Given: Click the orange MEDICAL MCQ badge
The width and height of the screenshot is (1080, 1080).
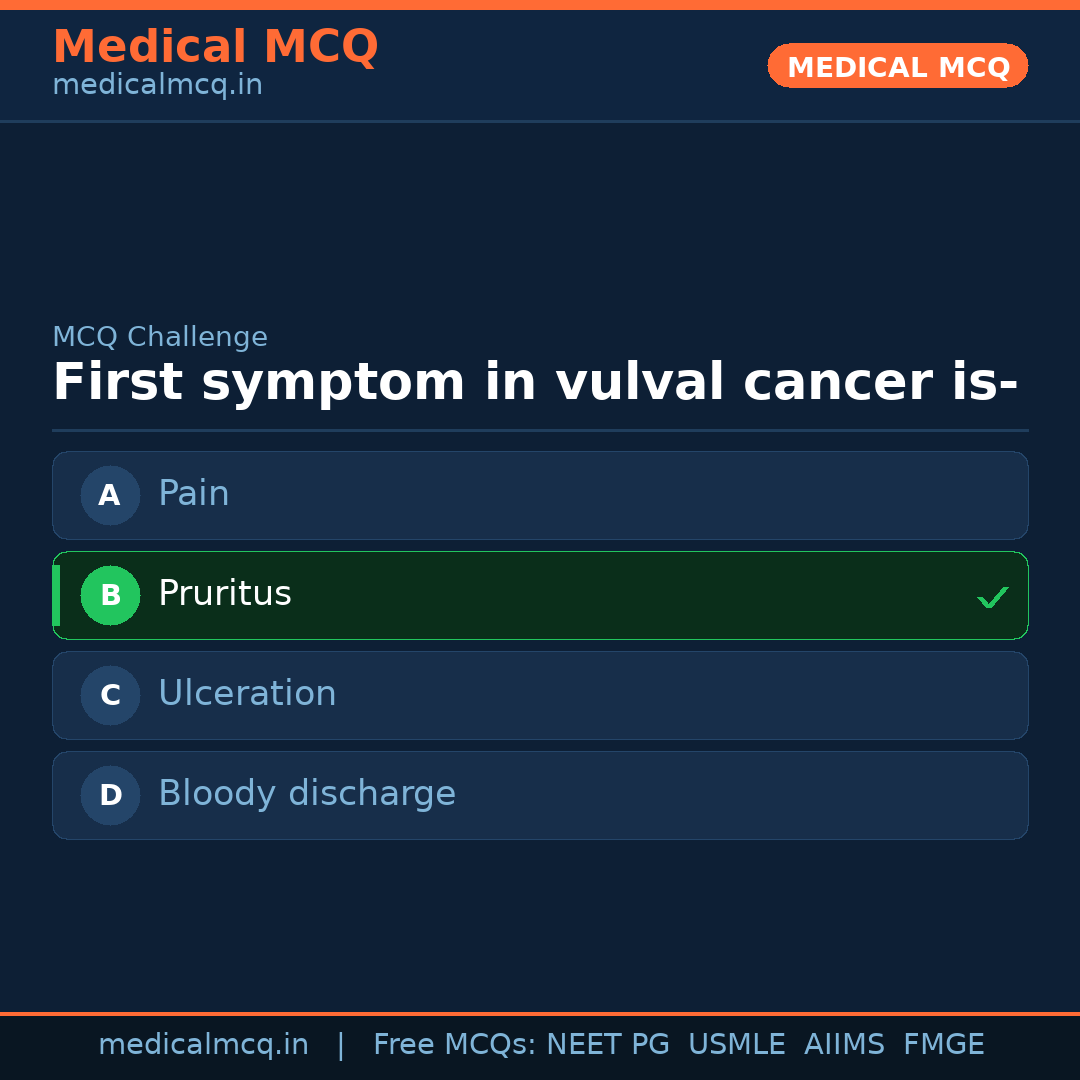Looking at the screenshot, I should (897, 66).
